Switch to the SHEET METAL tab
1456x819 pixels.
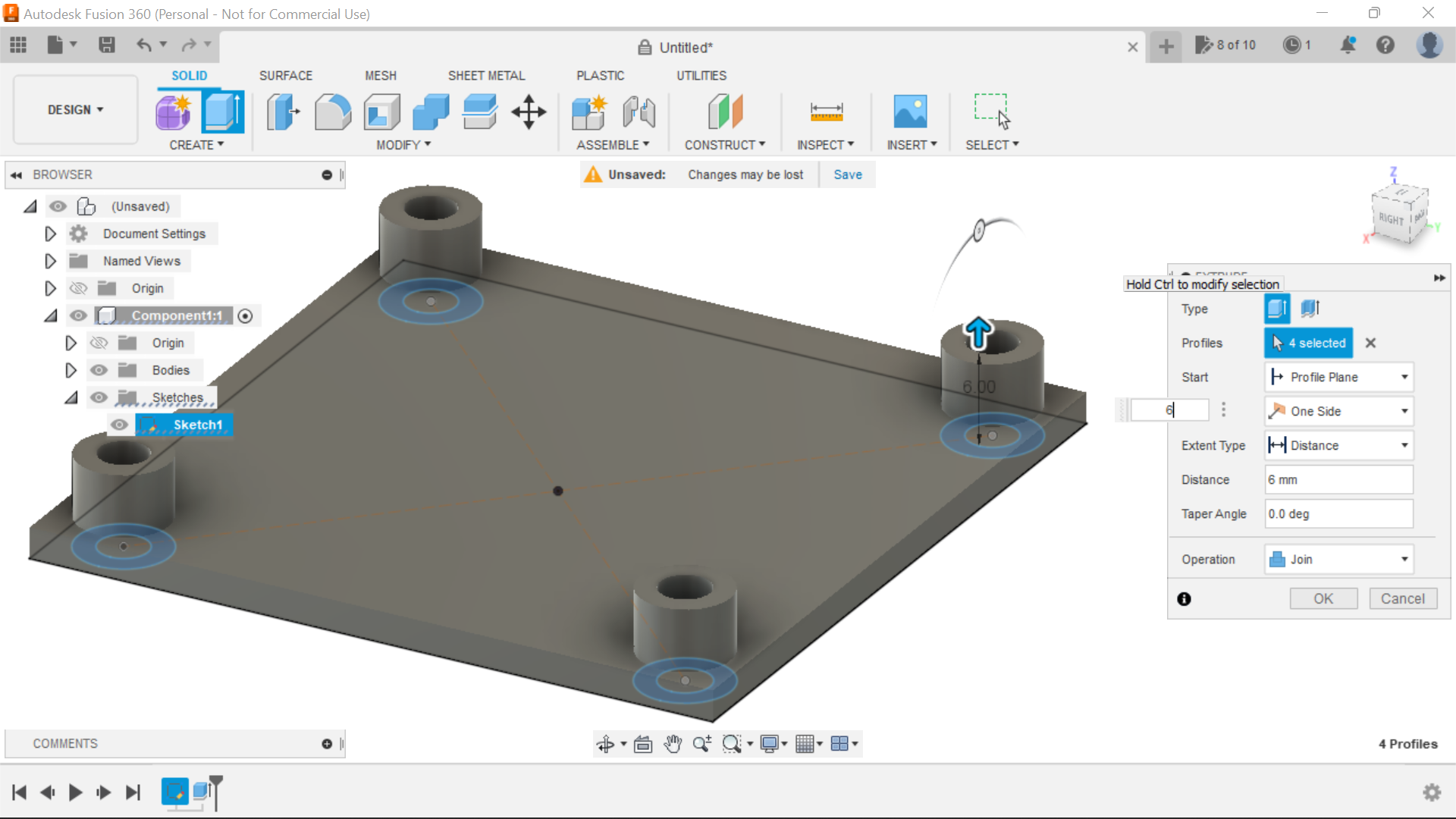click(x=486, y=76)
